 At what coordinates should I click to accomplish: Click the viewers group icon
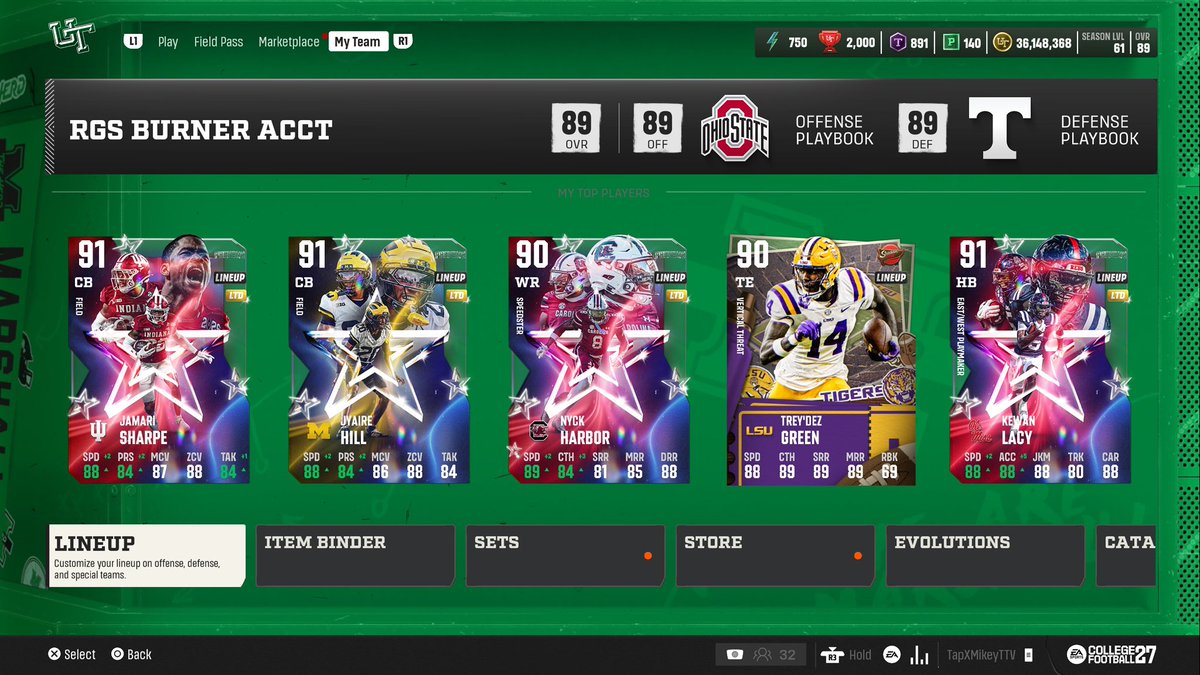(x=763, y=654)
